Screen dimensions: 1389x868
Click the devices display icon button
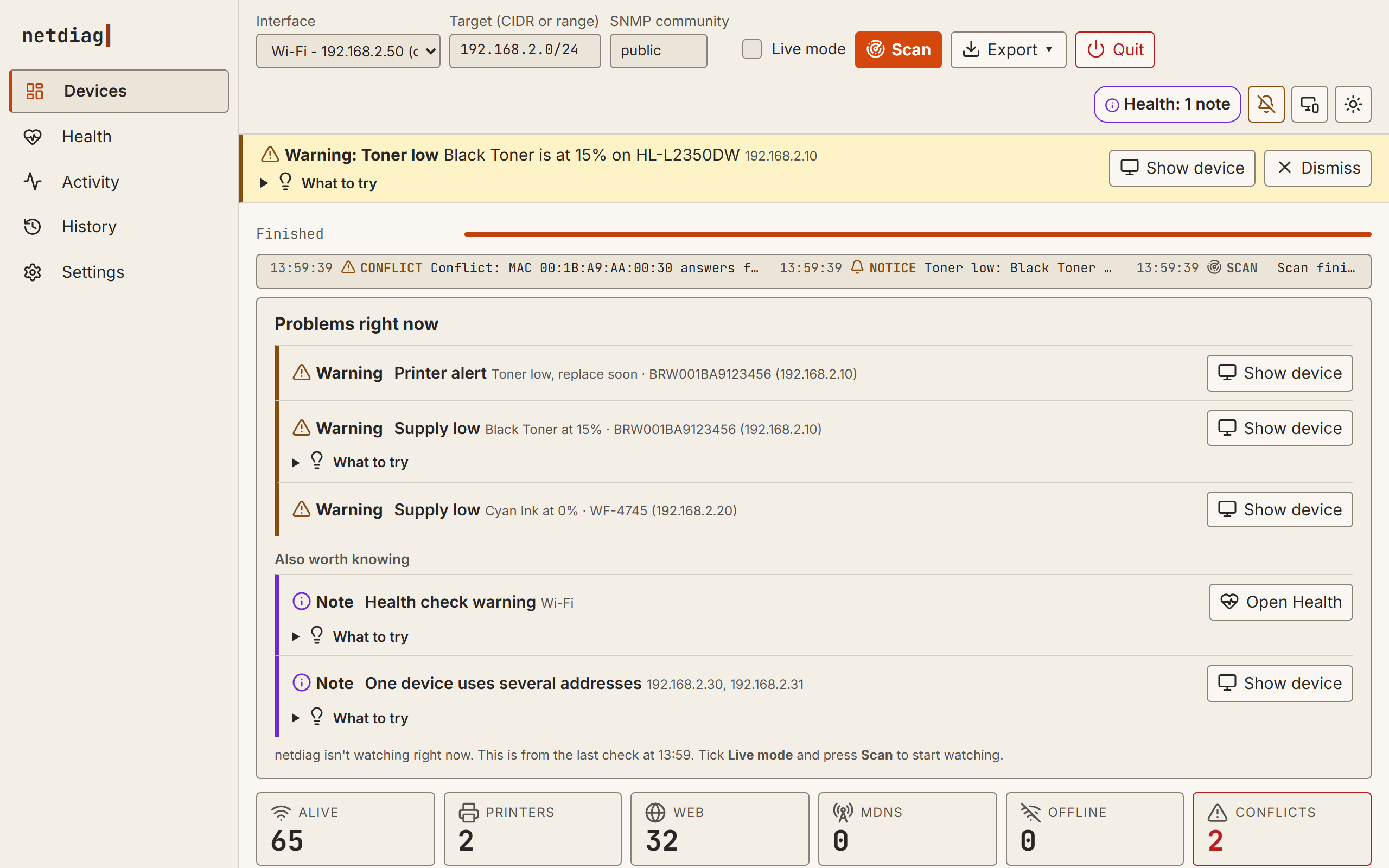pyautogui.click(x=1309, y=105)
